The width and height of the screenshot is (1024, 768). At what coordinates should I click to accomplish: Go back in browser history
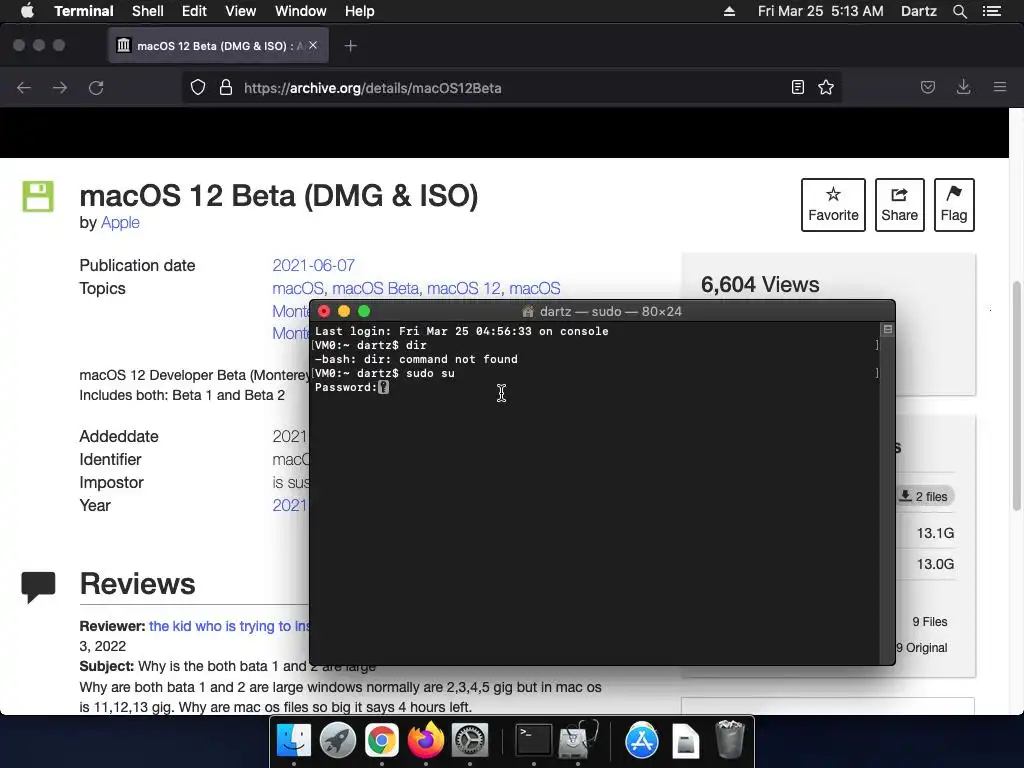24,88
